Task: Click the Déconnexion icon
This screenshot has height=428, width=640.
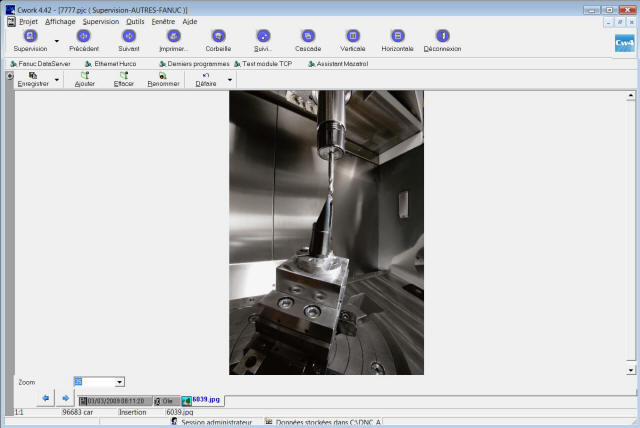Action: pyautogui.click(x=442, y=36)
